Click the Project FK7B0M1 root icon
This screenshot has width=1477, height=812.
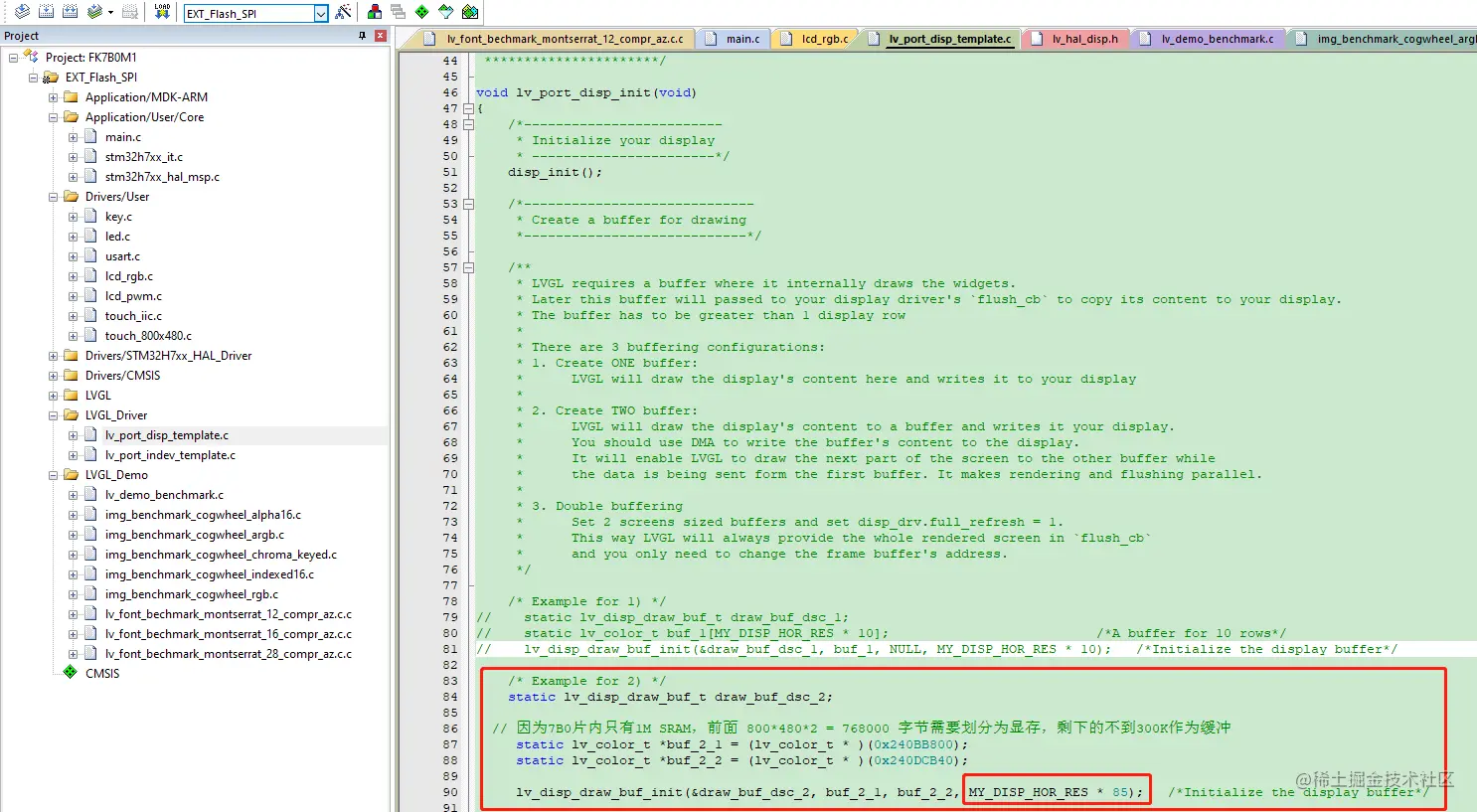tap(31, 57)
